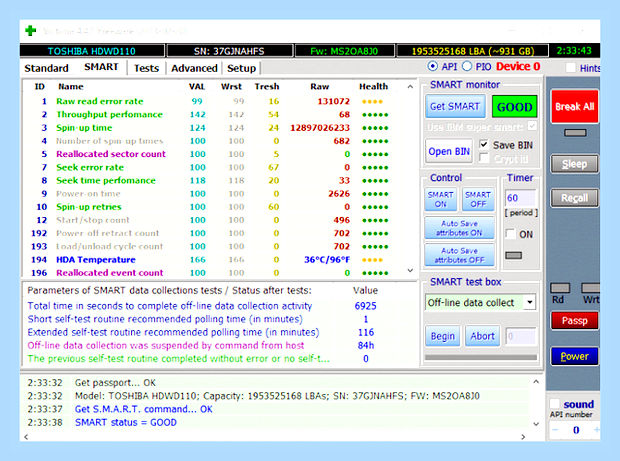The width and height of the screenshot is (620, 461).
Task: Click the field next to Abort
Action: click(x=521, y=336)
